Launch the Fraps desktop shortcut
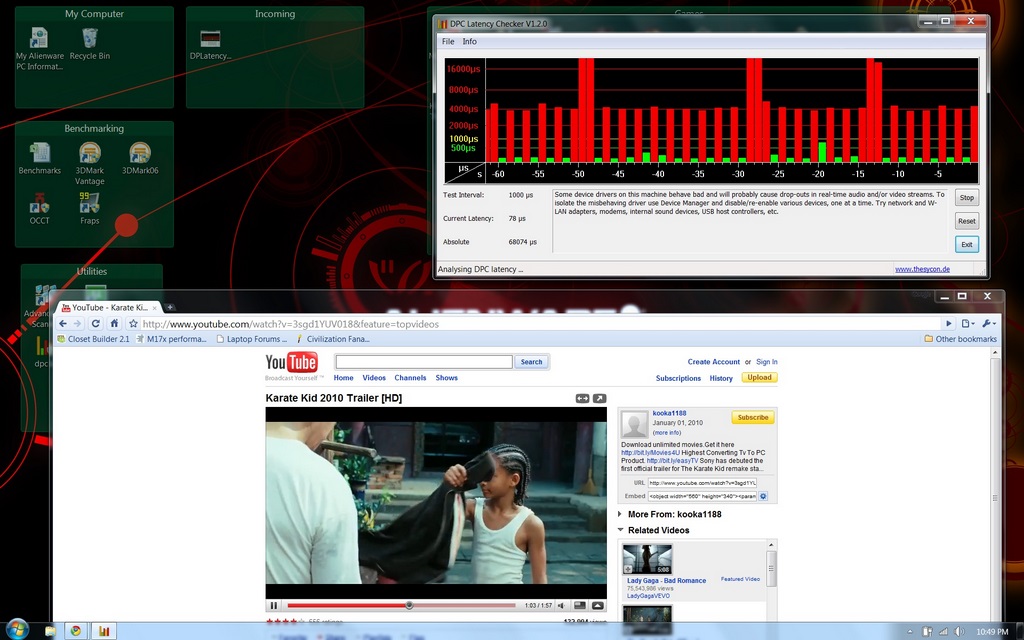Image resolution: width=1024 pixels, height=640 pixels. pos(89,209)
